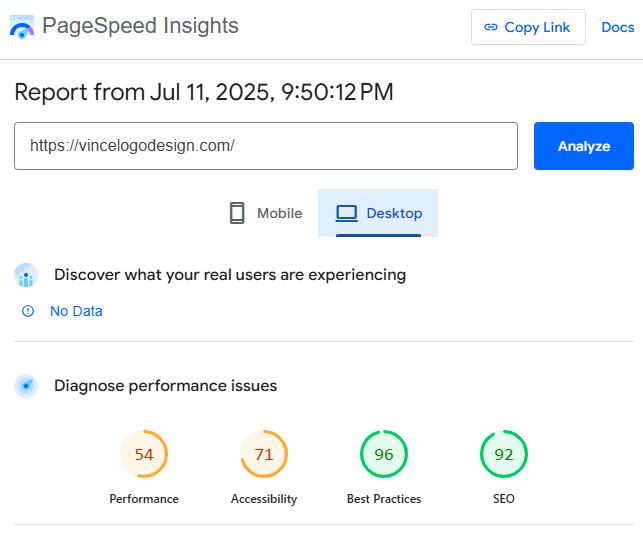Open the Docs link
This screenshot has height=537, width=643.
pos(618,27)
